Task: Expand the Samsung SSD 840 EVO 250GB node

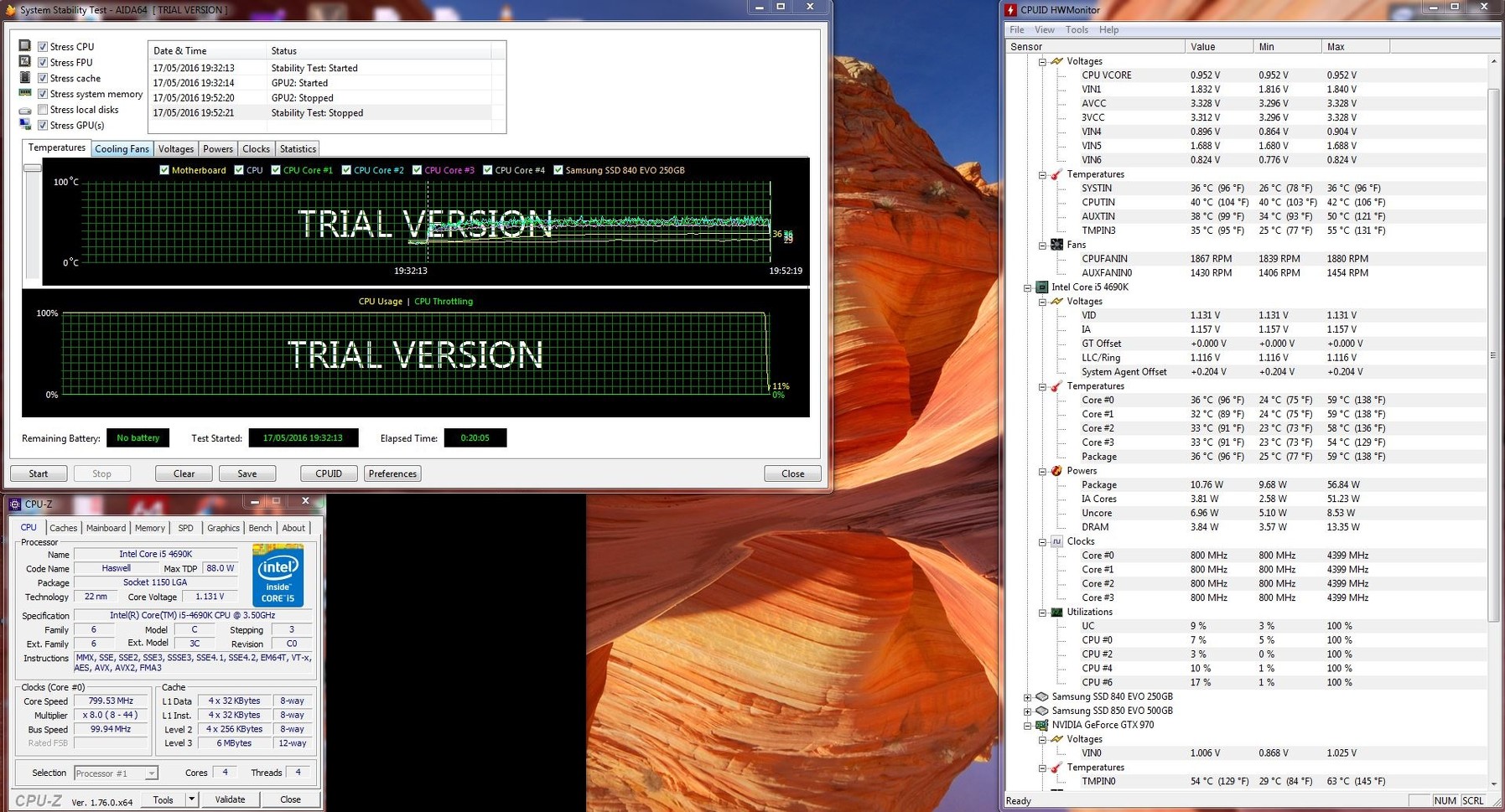Action: (x=1027, y=697)
